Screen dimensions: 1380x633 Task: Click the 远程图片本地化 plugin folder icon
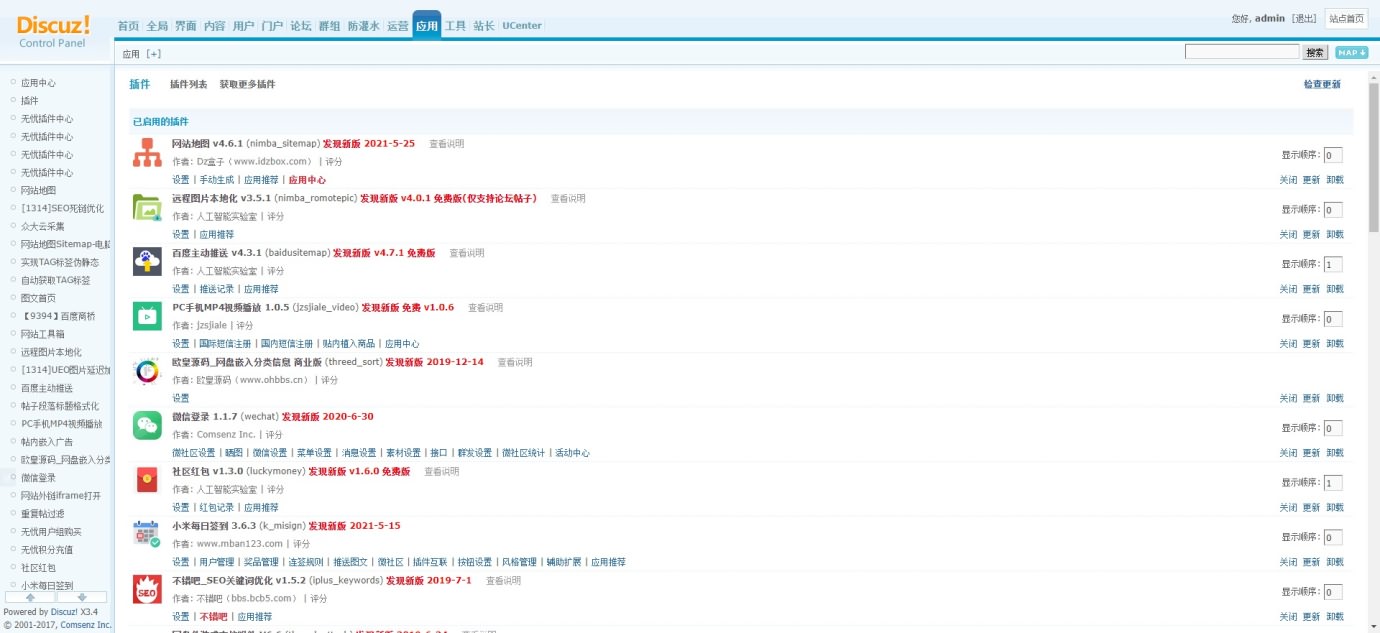(x=147, y=208)
